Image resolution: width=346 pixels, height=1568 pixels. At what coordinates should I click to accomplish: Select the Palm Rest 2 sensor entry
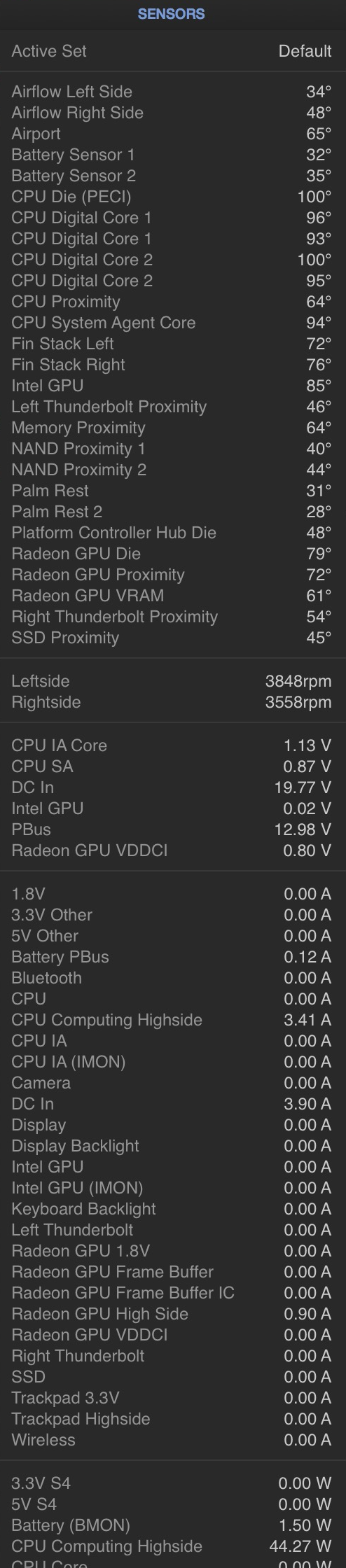click(x=173, y=512)
